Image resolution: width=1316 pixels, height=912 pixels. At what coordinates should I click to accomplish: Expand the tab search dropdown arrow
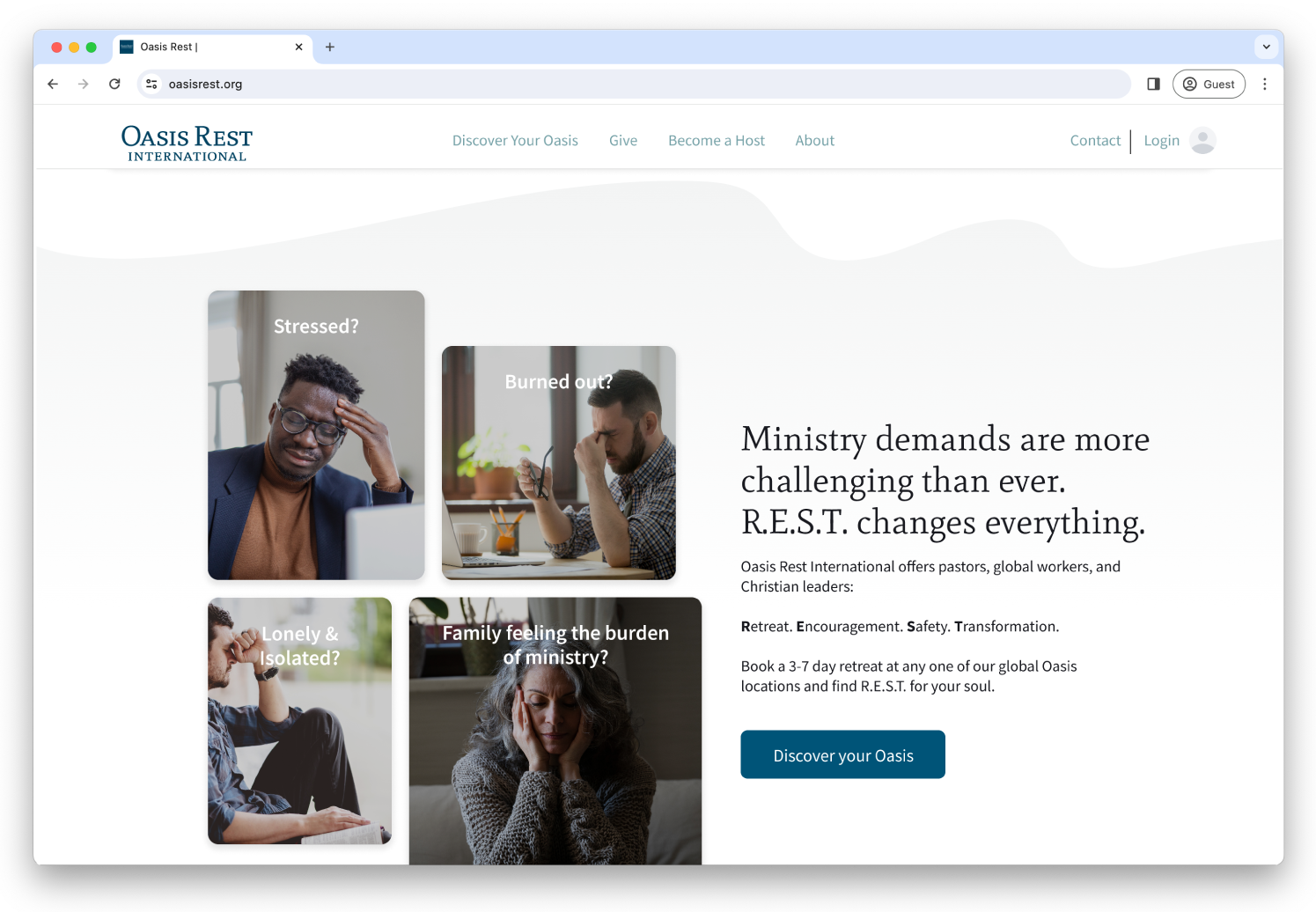tap(1266, 48)
